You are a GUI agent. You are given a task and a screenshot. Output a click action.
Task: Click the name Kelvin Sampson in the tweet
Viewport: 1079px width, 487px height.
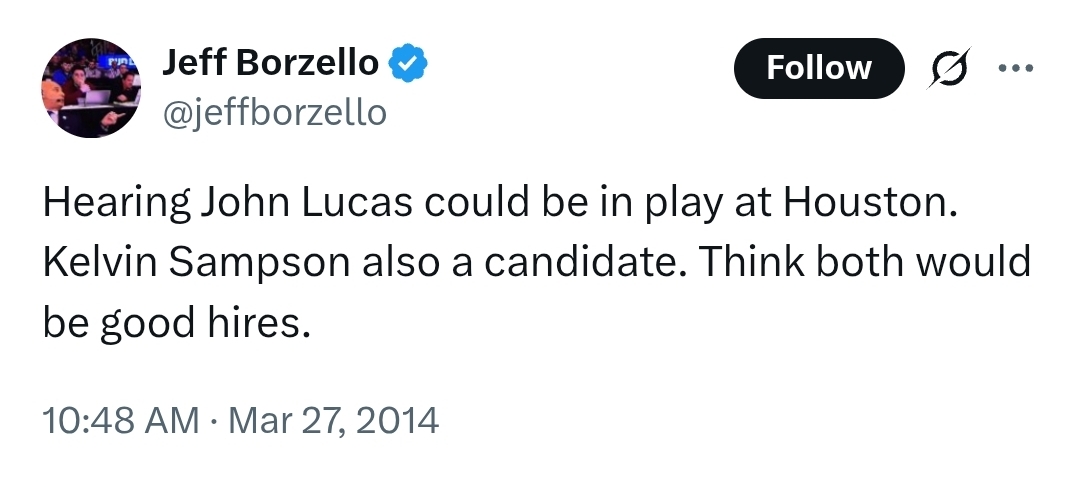point(197,262)
